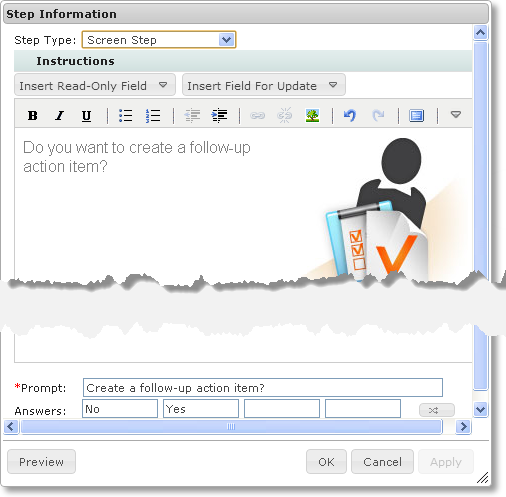Open the Insert Field For Update dropdown
Image resolution: width=506 pixels, height=497 pixels.
[x=264, y=85]
